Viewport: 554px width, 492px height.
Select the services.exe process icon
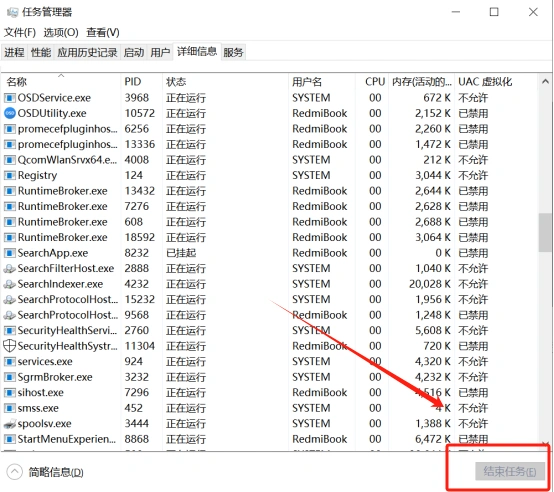coord(10,361)
